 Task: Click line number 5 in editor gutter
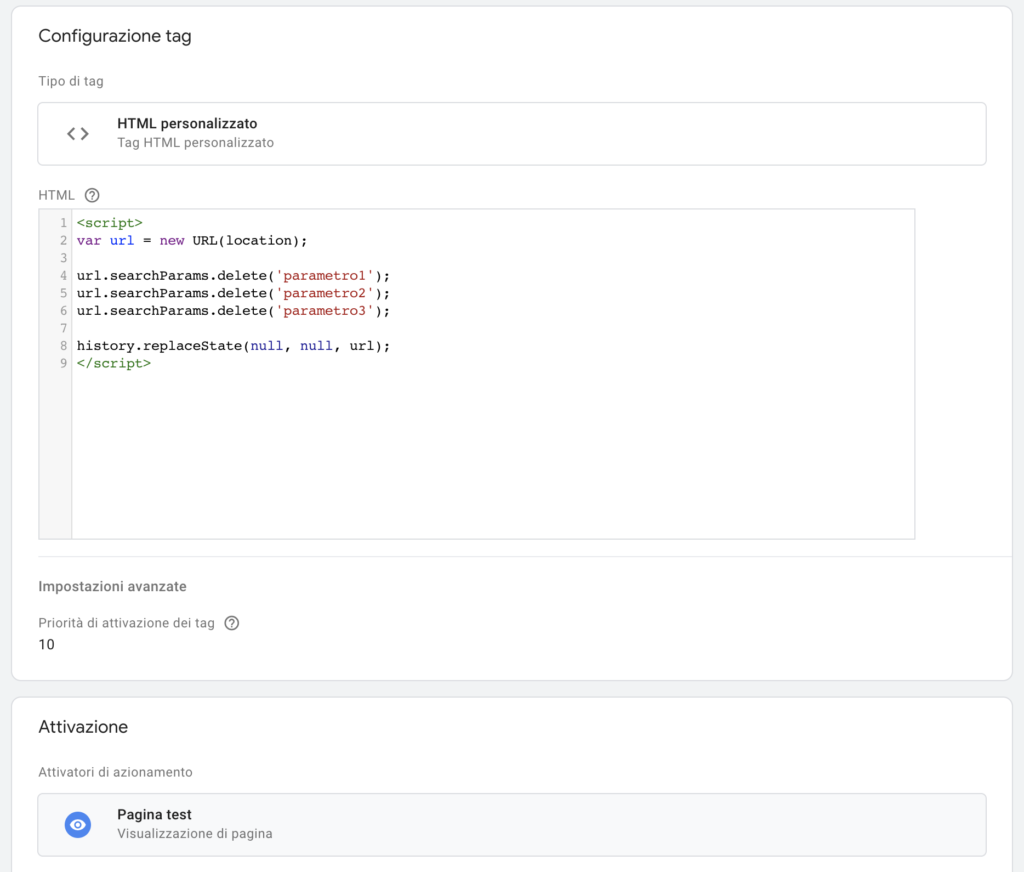63,293
